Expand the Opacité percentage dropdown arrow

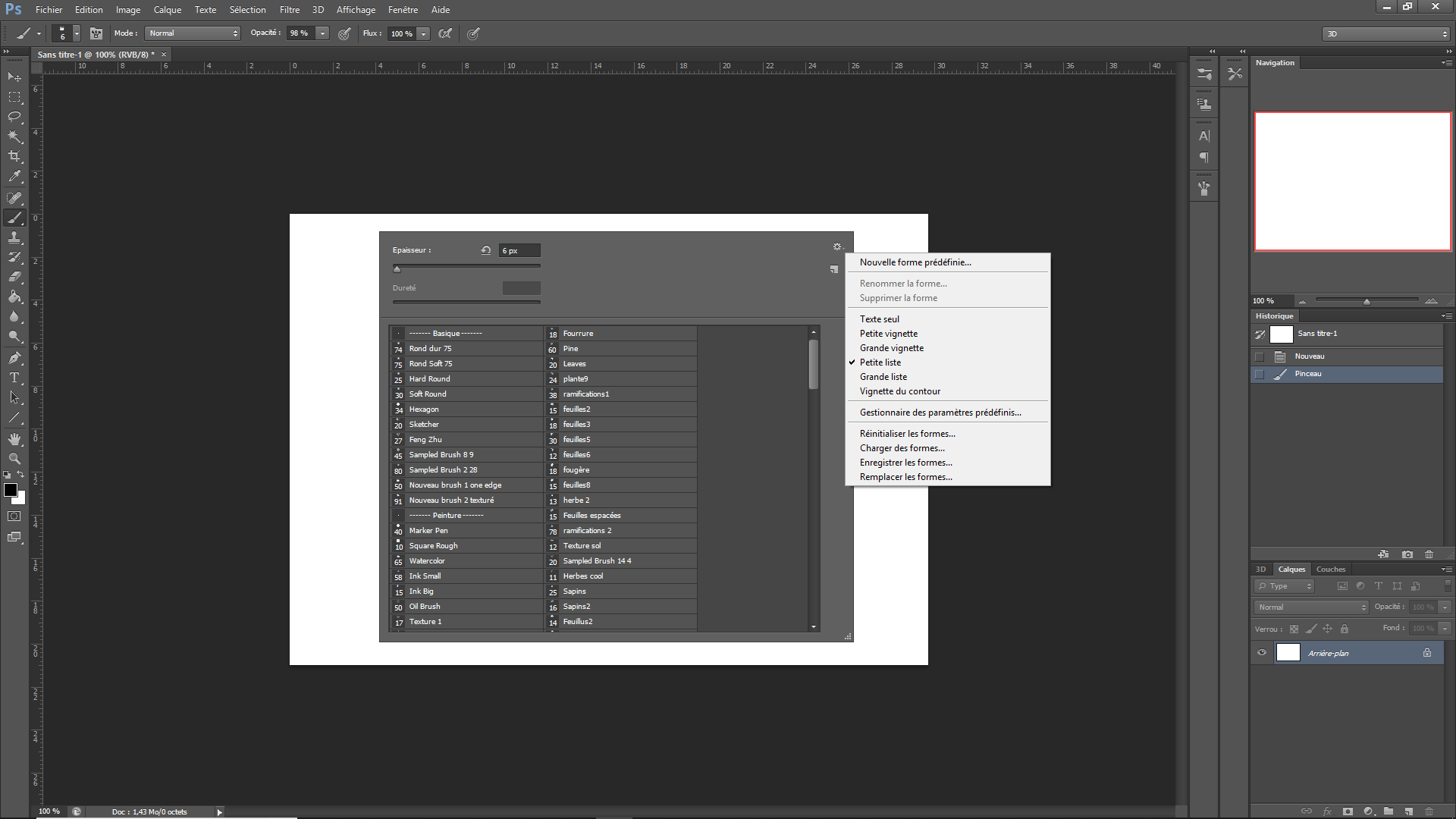(322, 33)
